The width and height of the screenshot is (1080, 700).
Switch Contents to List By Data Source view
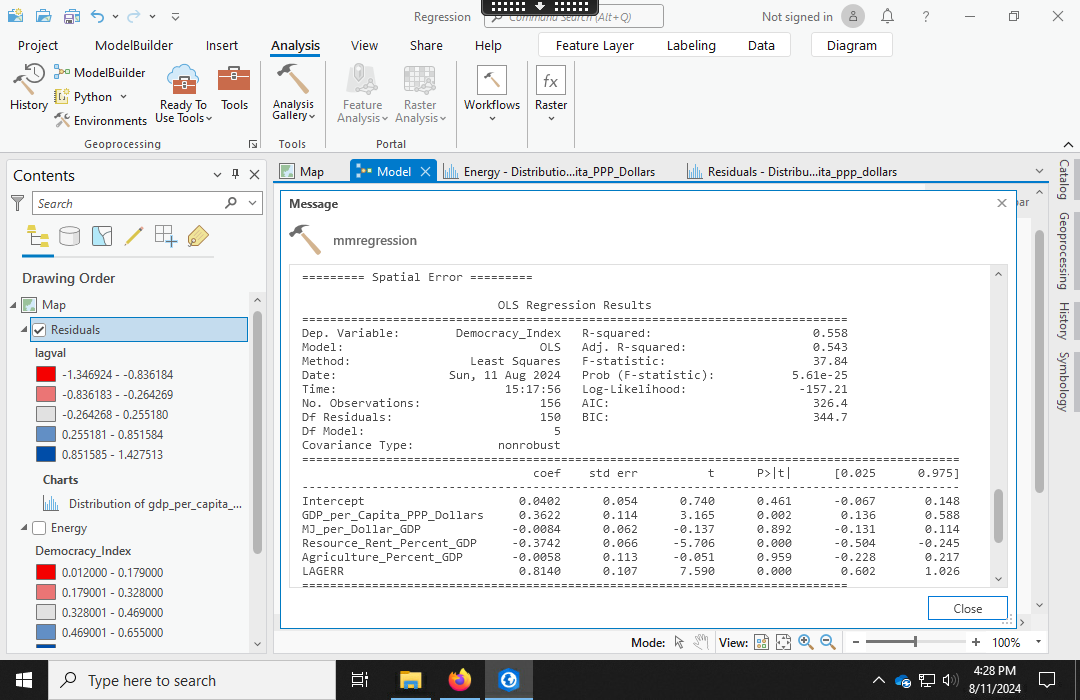68,236
